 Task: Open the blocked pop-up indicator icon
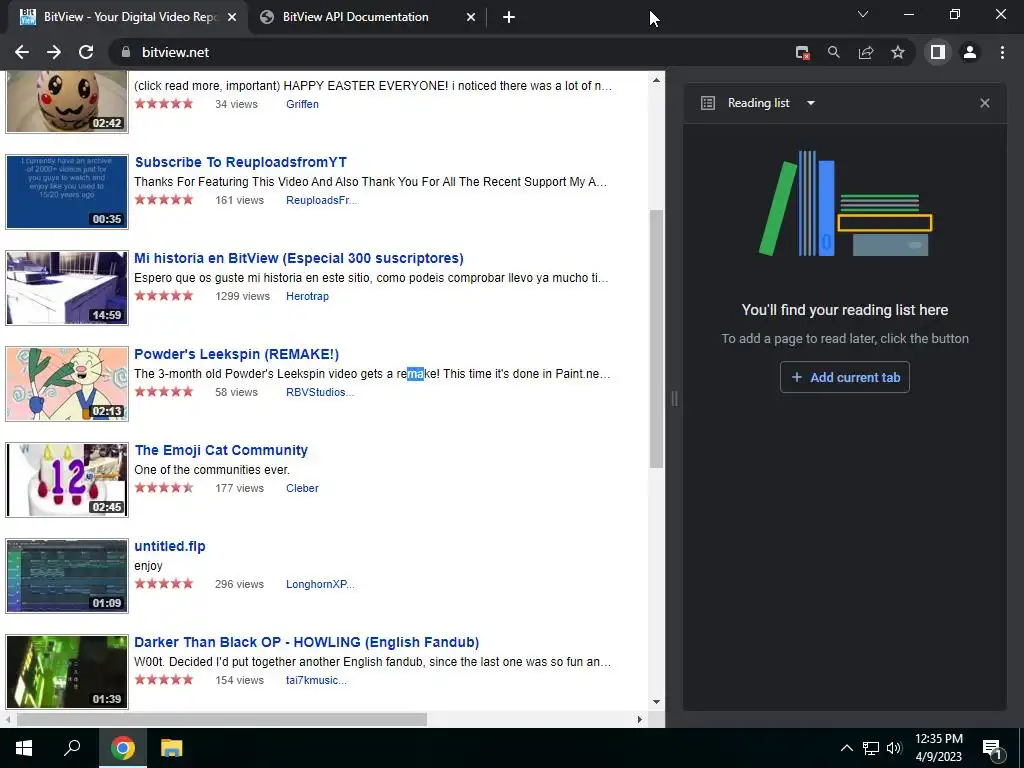point(803,52)
